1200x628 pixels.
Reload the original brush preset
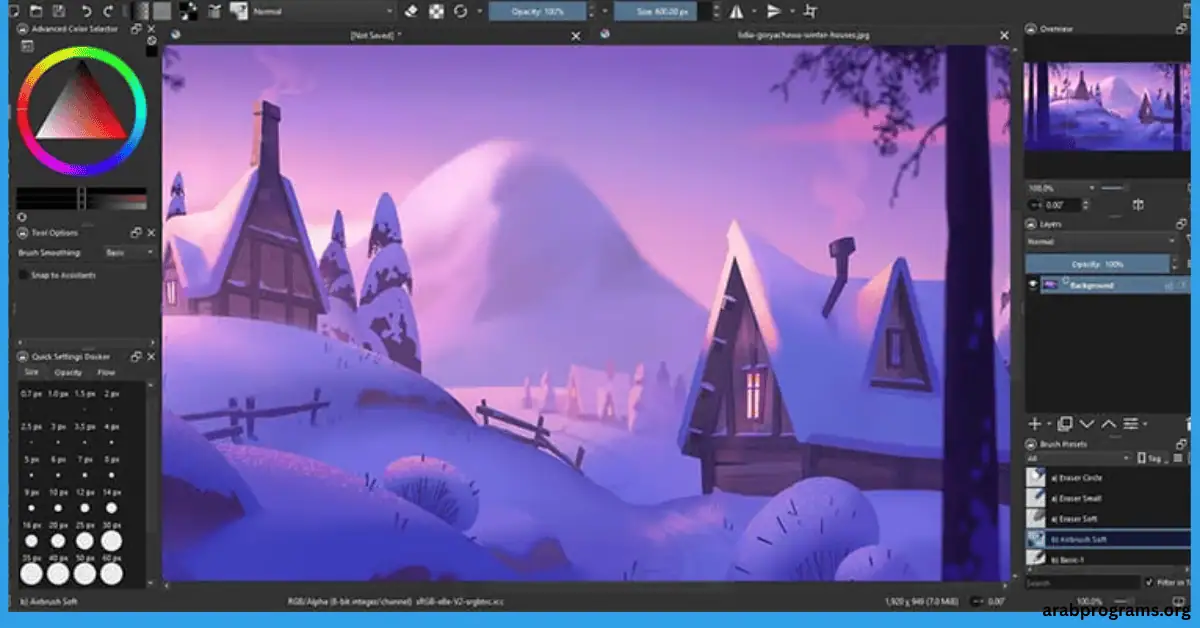pos(461,11)
